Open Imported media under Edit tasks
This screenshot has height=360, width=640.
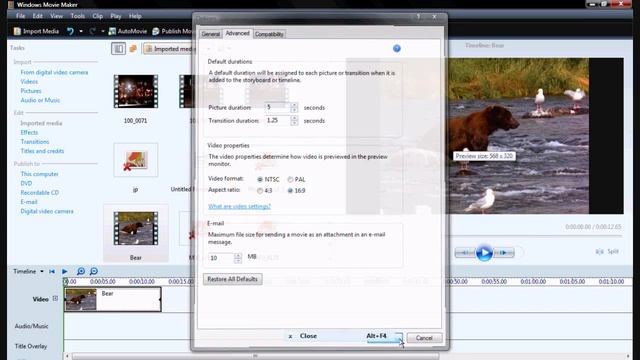coord(41,123)
